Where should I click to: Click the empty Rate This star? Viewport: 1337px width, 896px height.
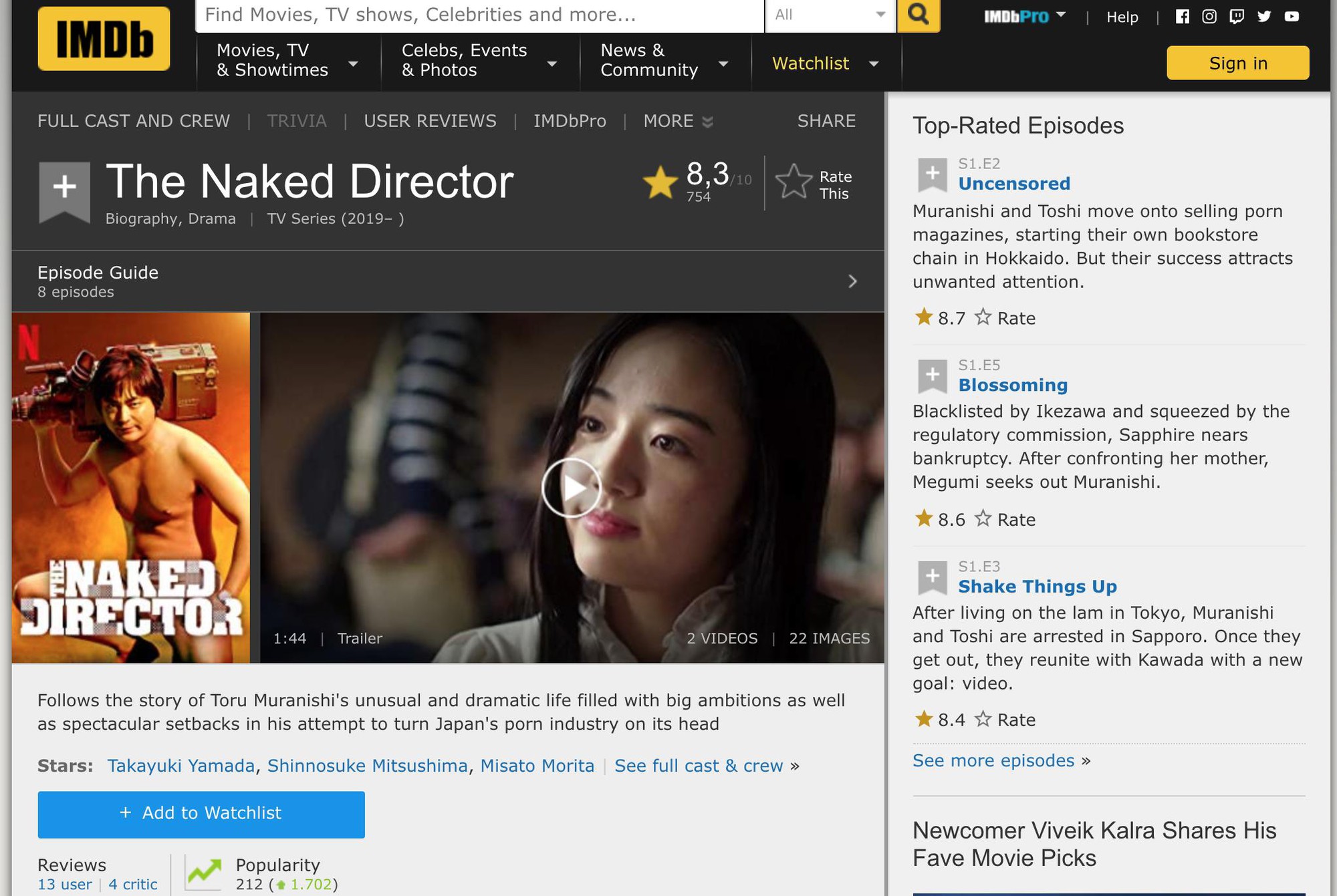tap(793, 182)
